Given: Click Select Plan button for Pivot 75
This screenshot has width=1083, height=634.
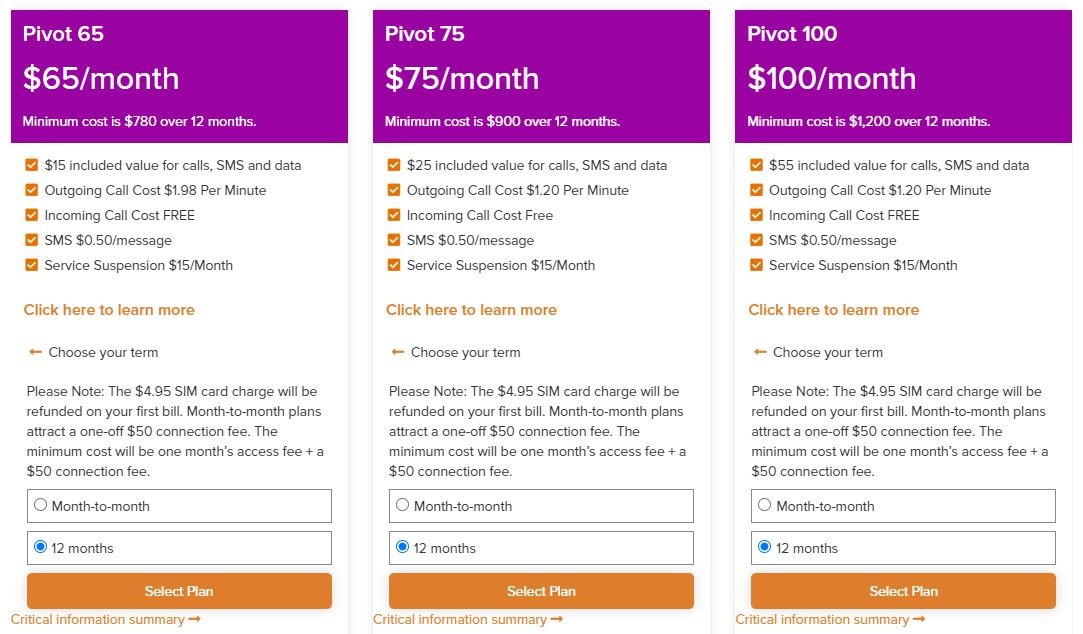Looking at the screenshot, I should click(x=541, y=591).
